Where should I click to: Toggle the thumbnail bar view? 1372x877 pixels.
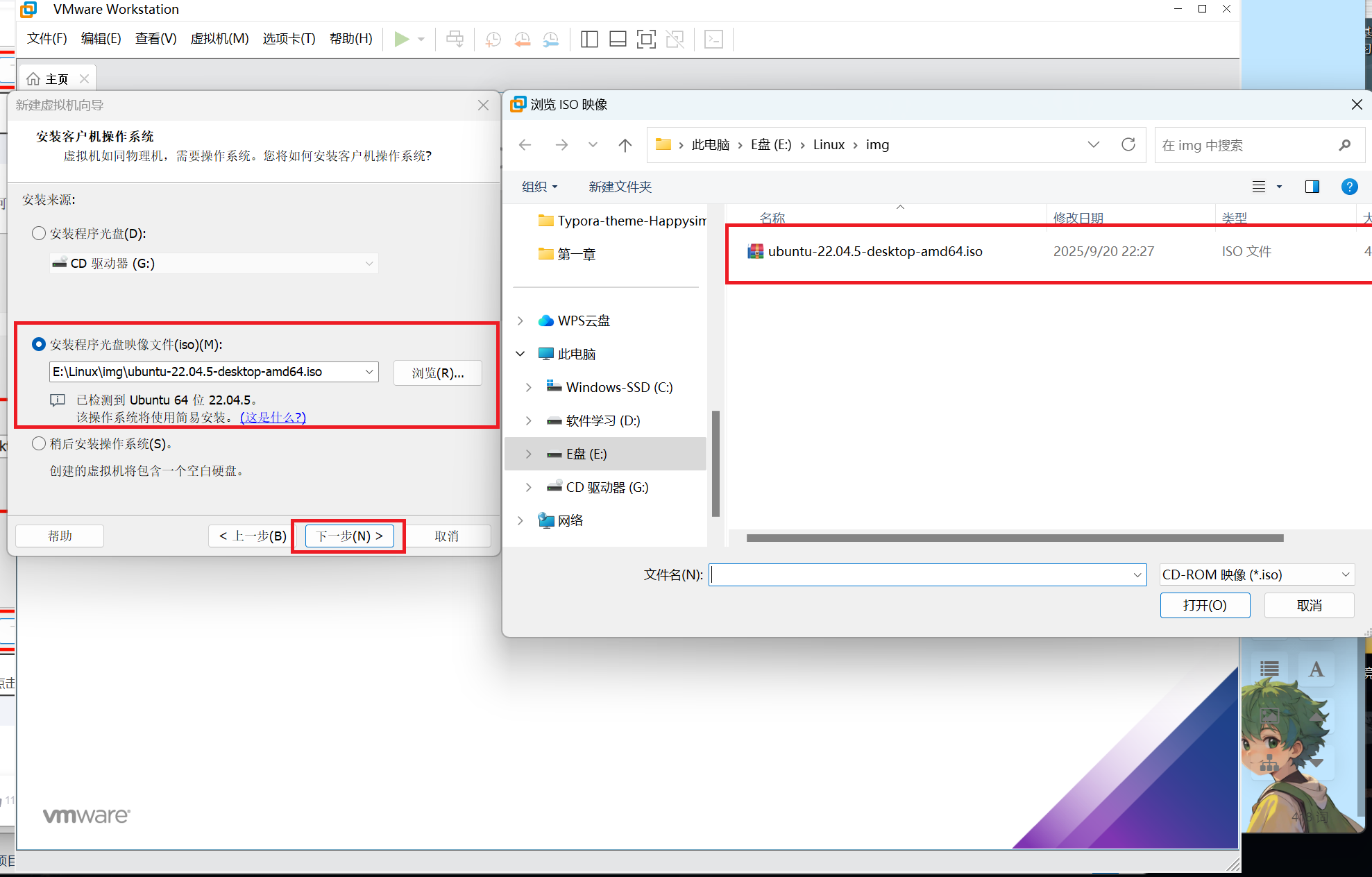pyautogui.click(x=617, y=39)
